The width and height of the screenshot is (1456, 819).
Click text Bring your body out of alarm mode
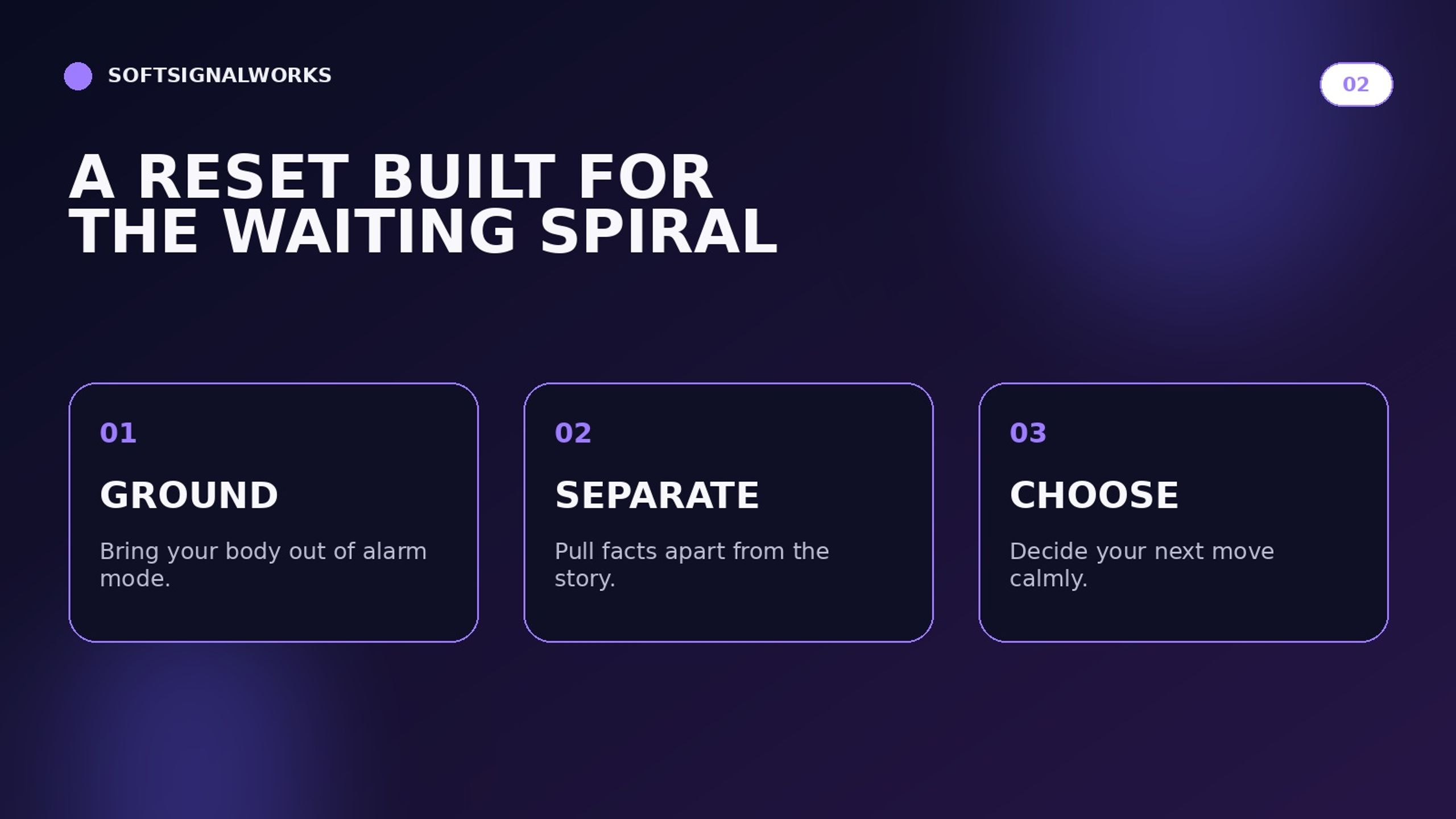point(263,564)
